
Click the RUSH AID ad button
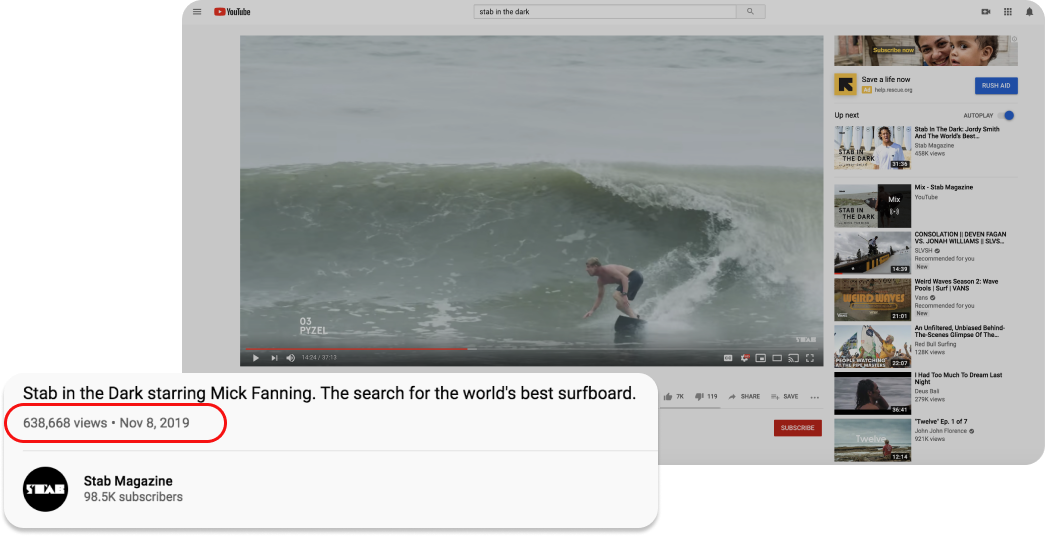tap(996, 85)
